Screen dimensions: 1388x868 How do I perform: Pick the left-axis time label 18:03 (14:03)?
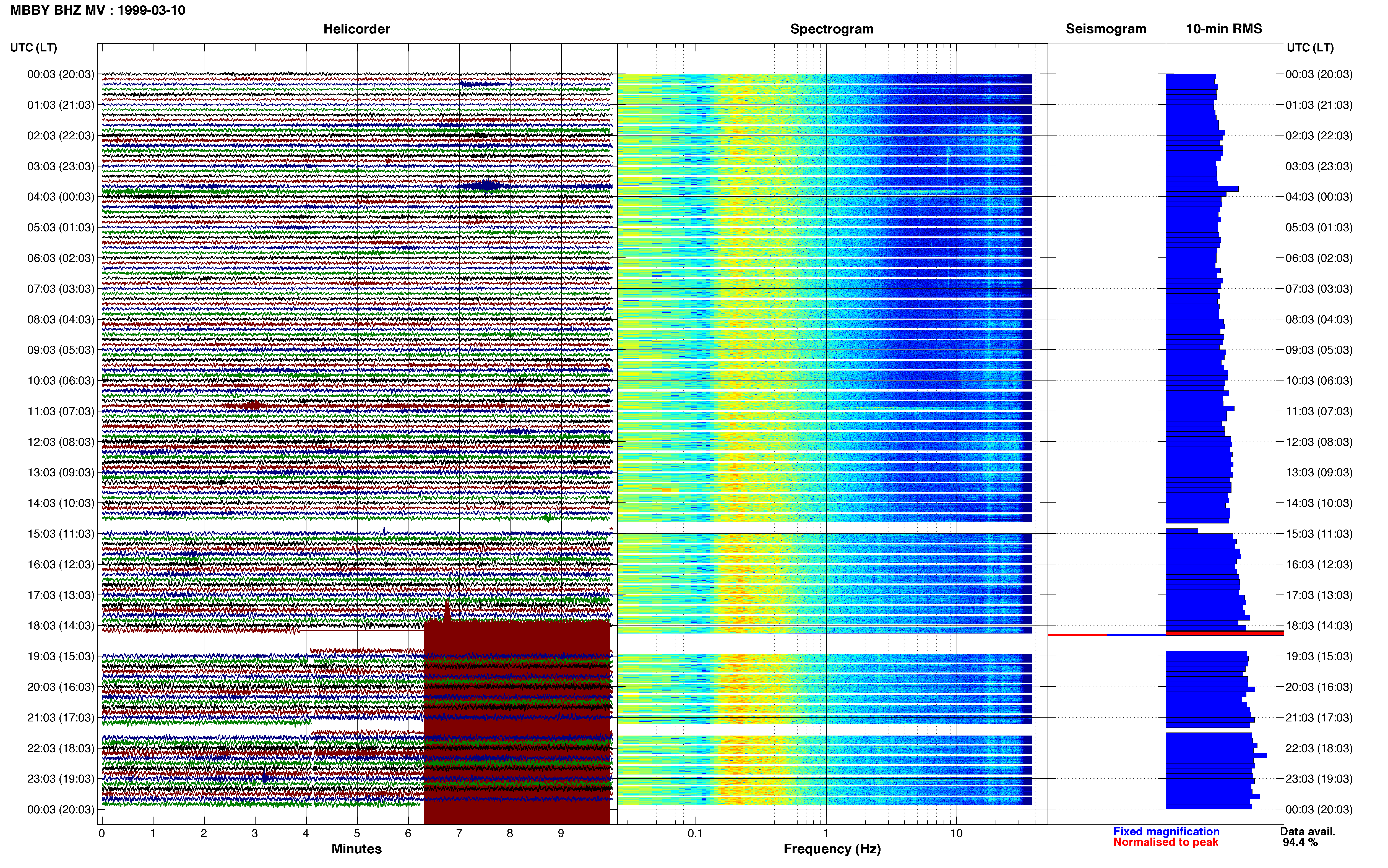point(61,626)
